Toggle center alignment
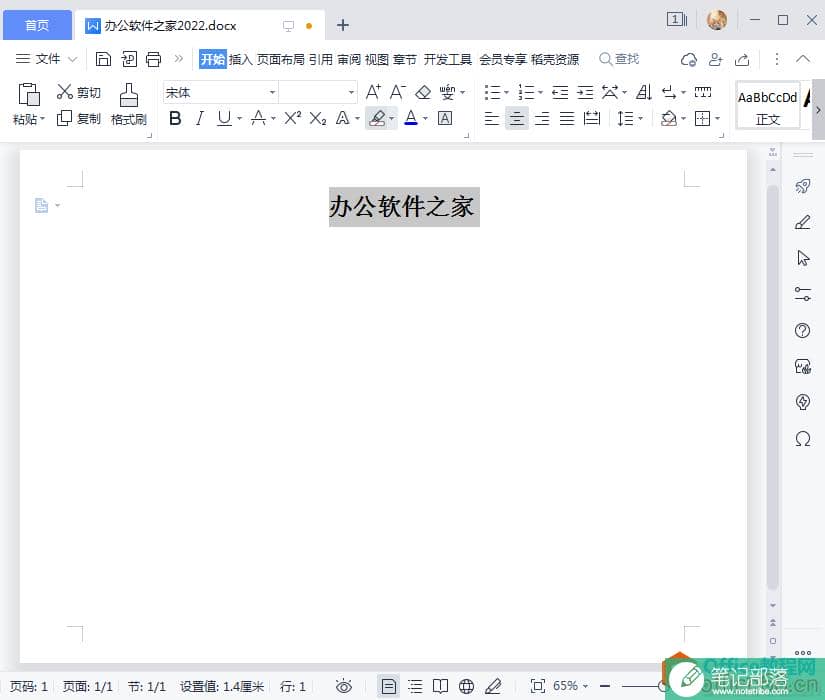The image size is (825, 700). [517, 118]
